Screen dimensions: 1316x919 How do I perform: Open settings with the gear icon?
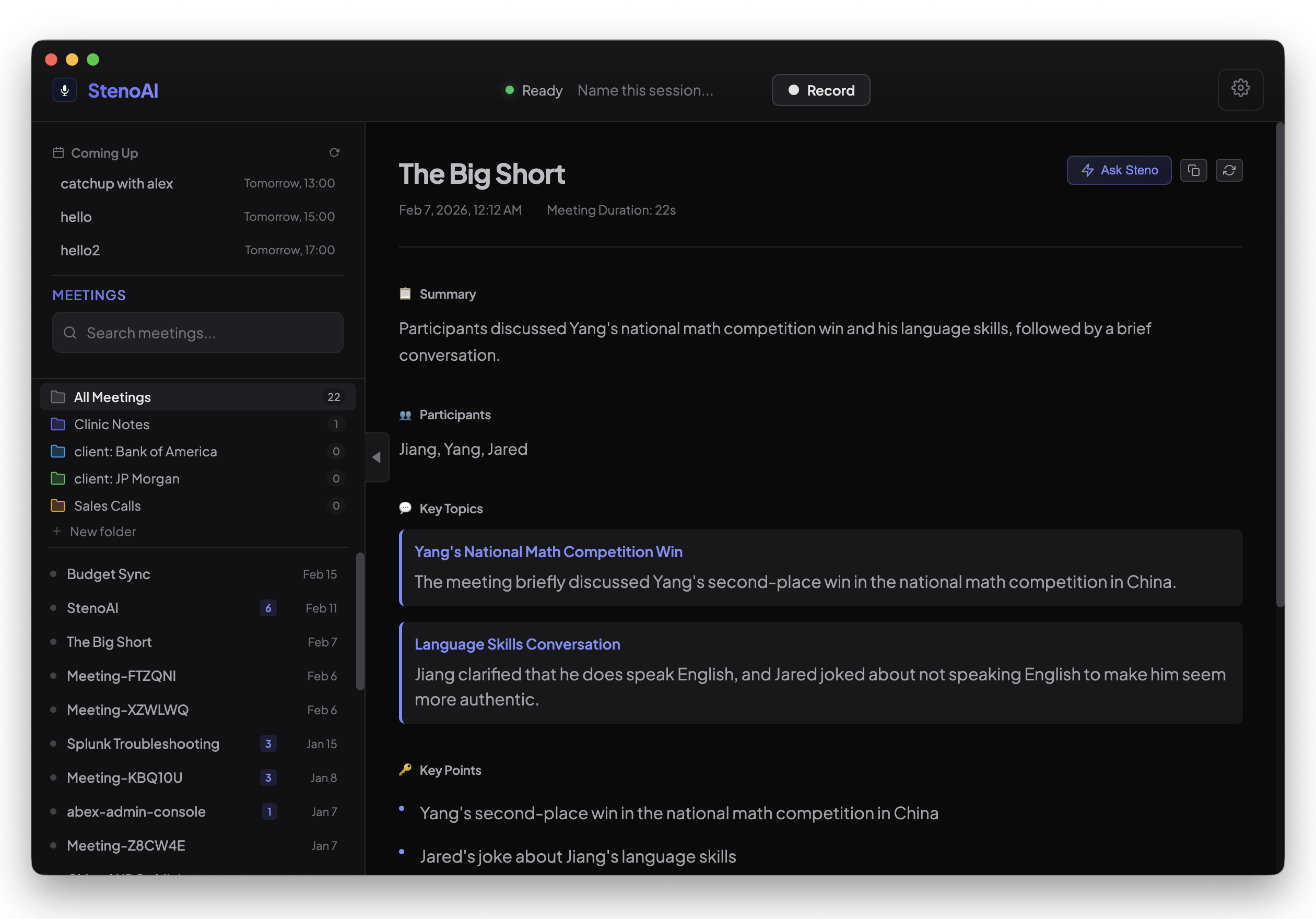[x=1240, y=89]
